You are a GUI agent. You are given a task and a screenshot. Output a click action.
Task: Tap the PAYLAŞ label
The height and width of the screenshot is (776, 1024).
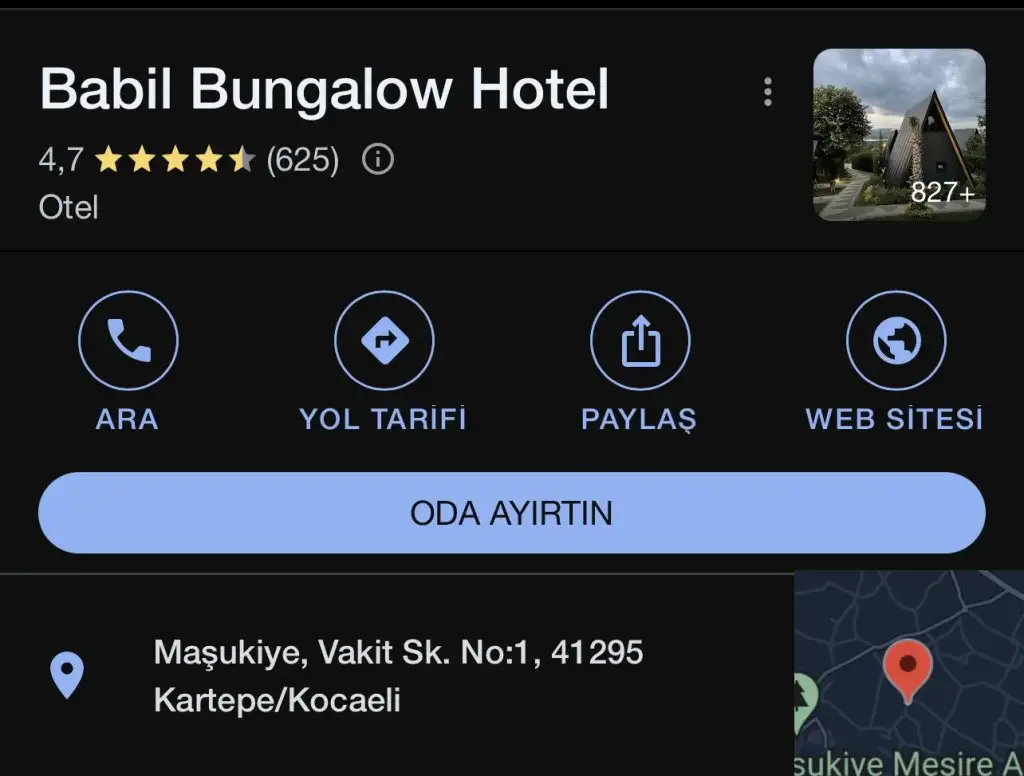639,420
